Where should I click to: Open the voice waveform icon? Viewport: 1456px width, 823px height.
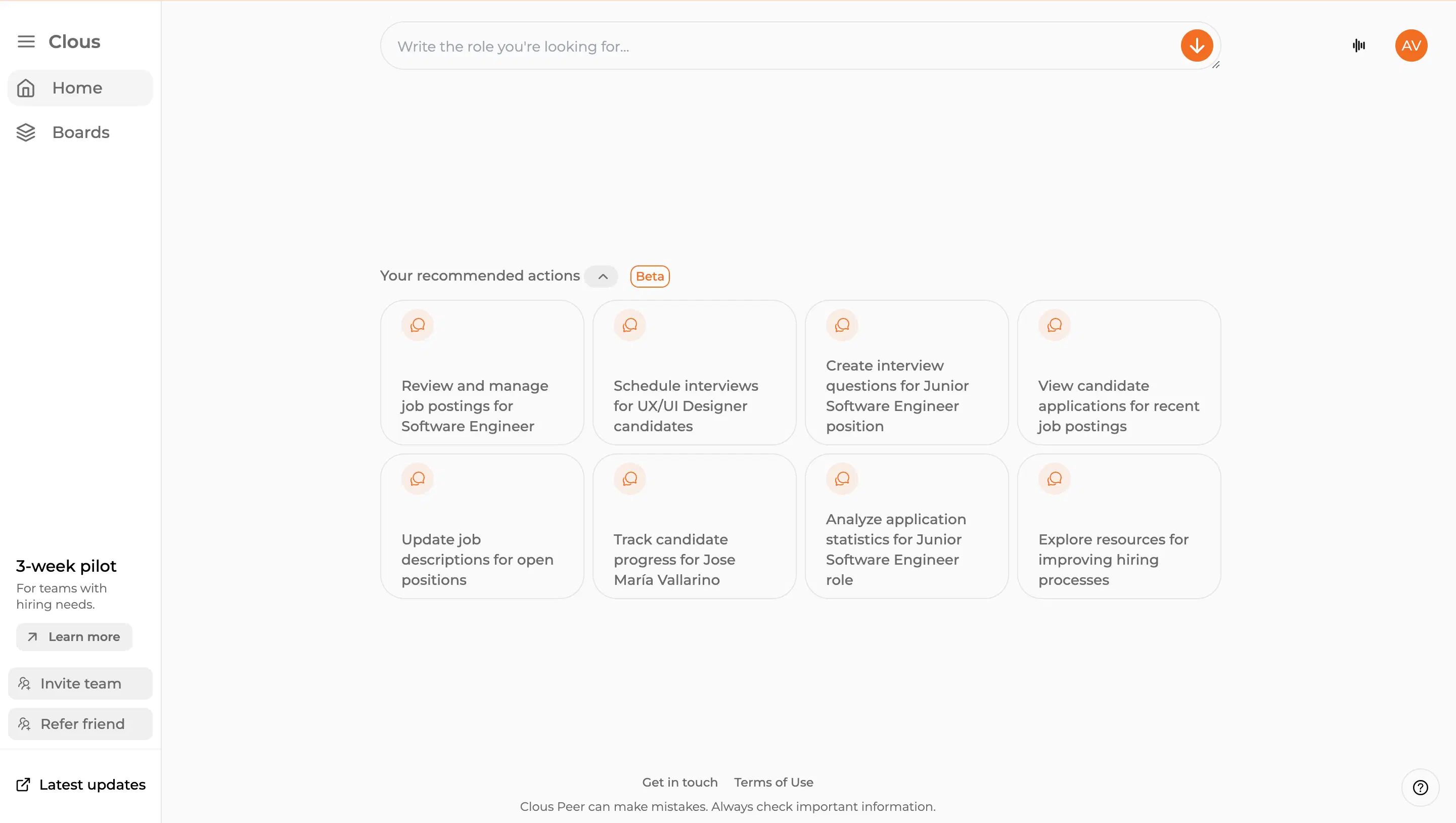(1359, 46)
